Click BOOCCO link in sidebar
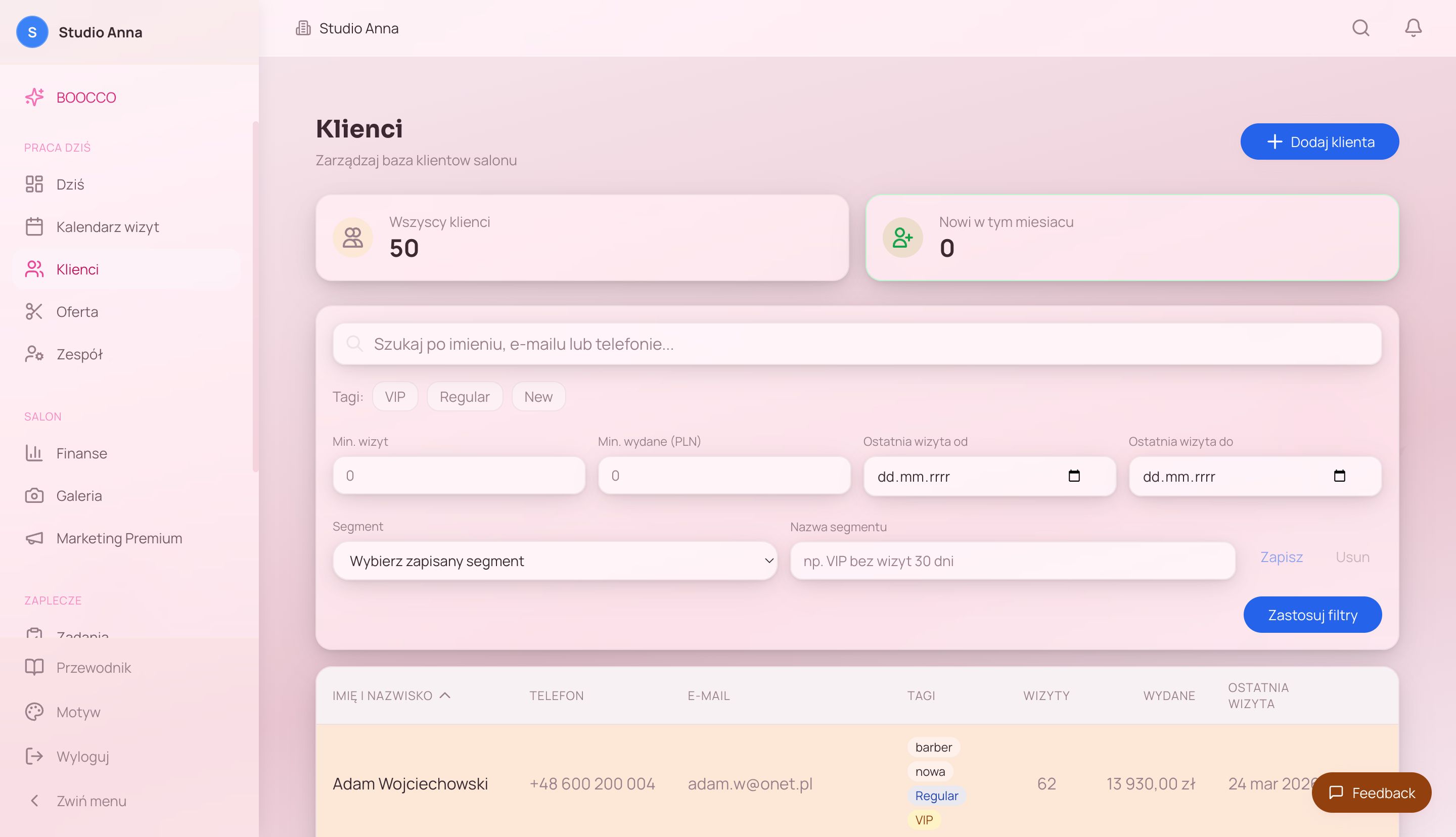Screen dimensions: 1456x837 [126, 97]
